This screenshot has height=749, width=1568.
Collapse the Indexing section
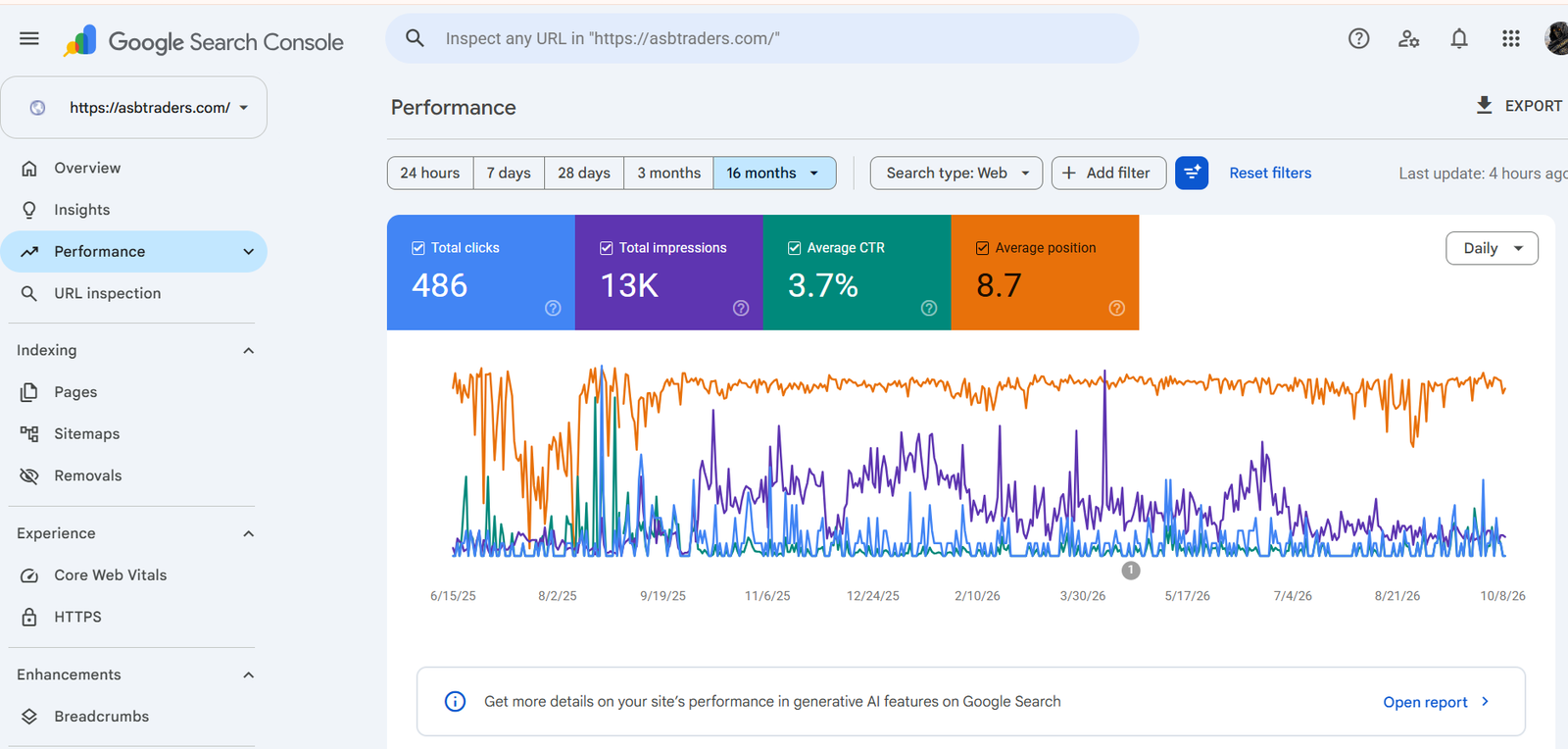[x=249, y=350]
